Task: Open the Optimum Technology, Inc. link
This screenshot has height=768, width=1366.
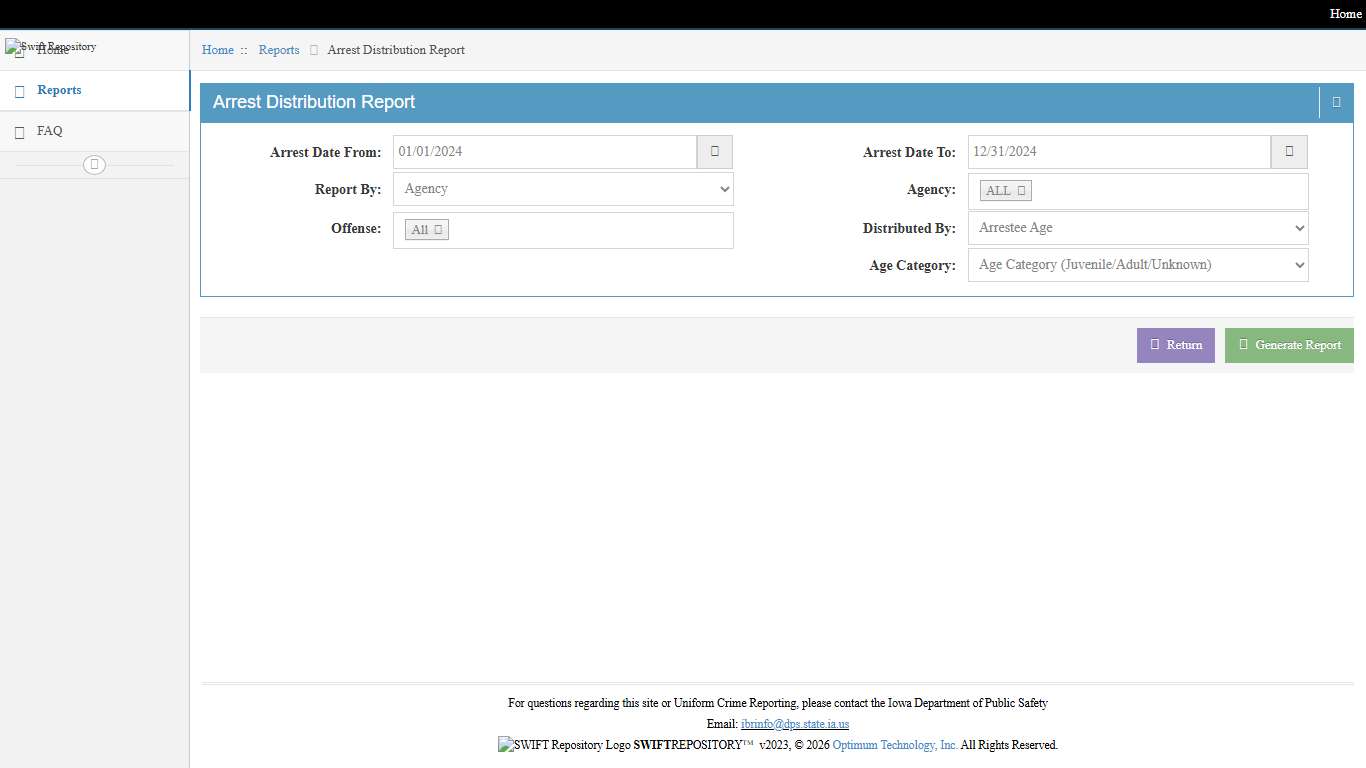Action: click(x=894, y=745)
